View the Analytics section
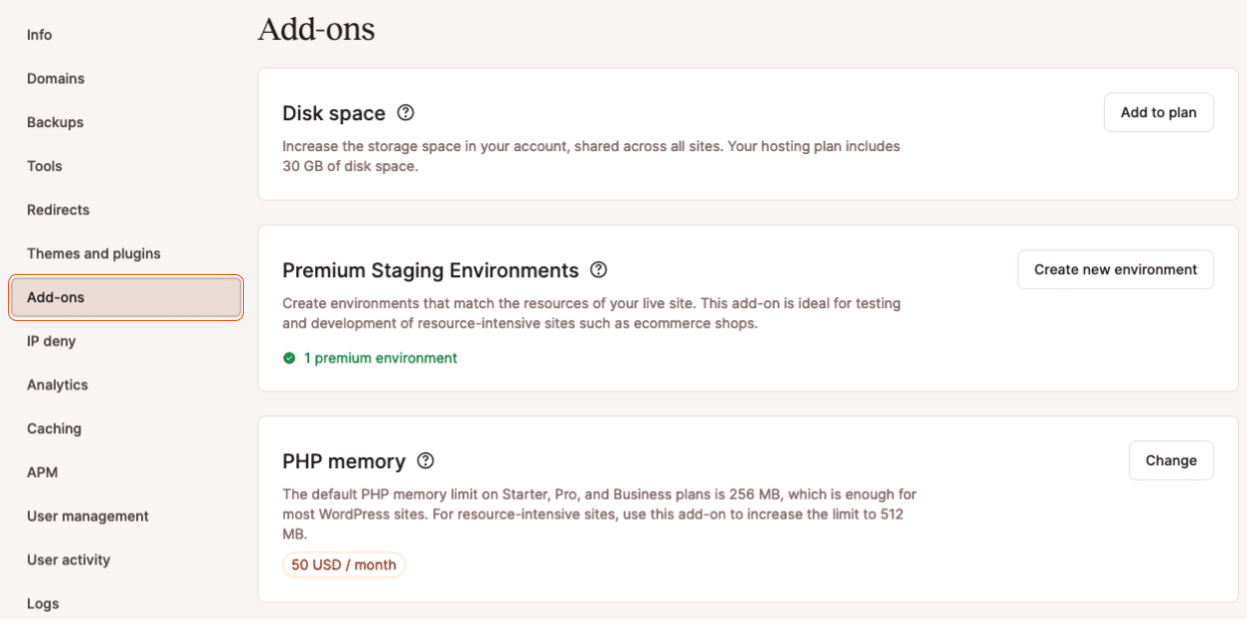1247x620 pixels. pyautogui.click(x=57, y=385)
